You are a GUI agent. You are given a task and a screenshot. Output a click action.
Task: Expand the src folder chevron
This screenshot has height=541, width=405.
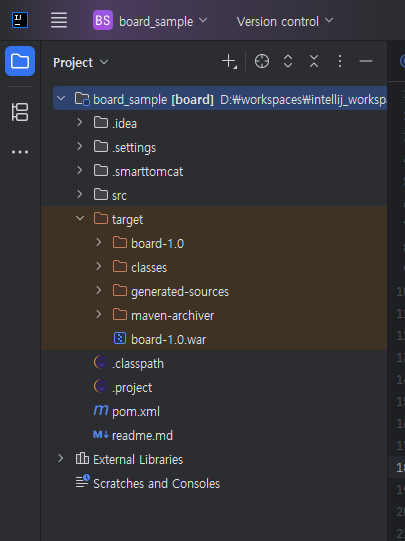(80, 194)
